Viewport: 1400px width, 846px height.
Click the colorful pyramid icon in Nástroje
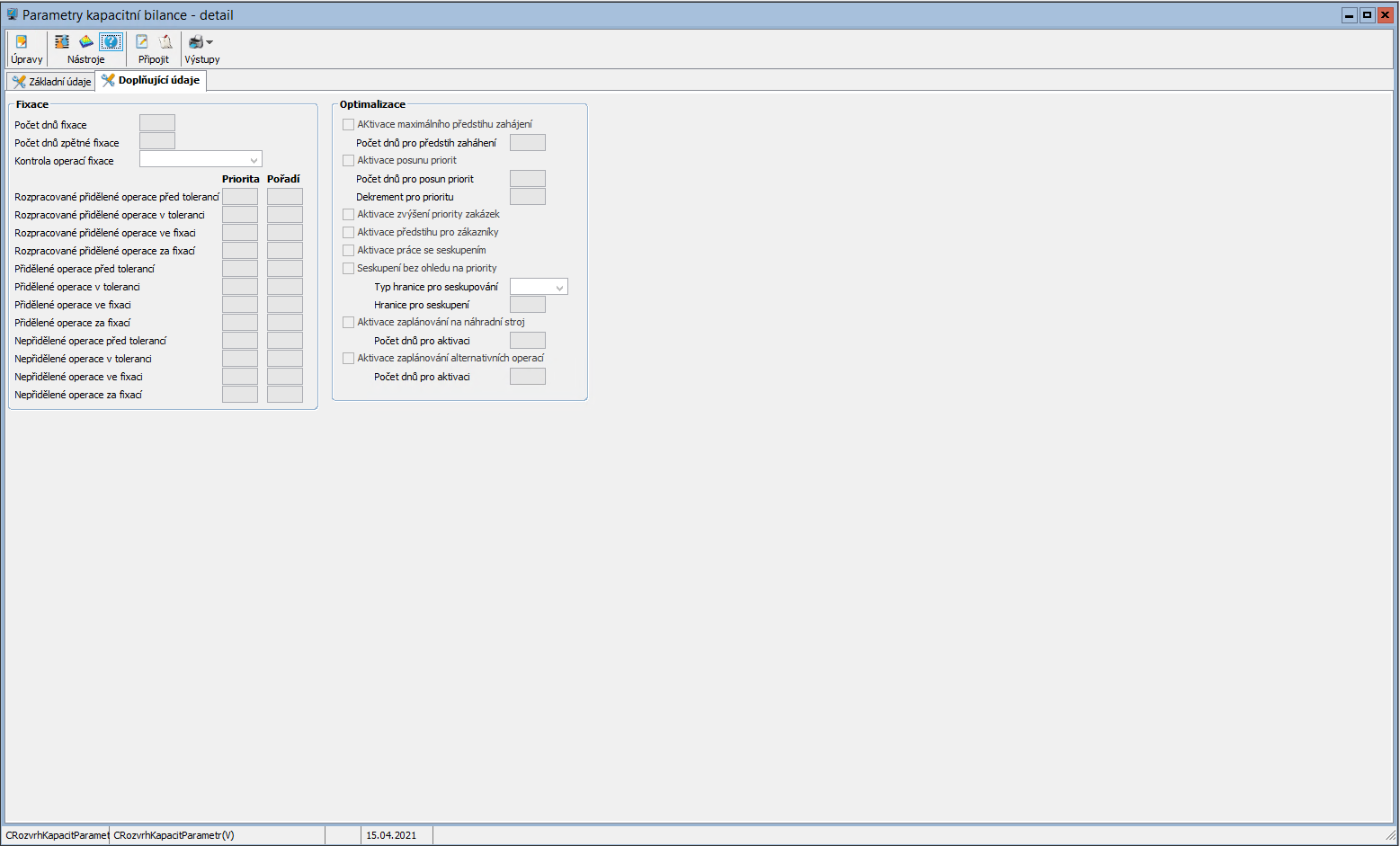(86, 42)
